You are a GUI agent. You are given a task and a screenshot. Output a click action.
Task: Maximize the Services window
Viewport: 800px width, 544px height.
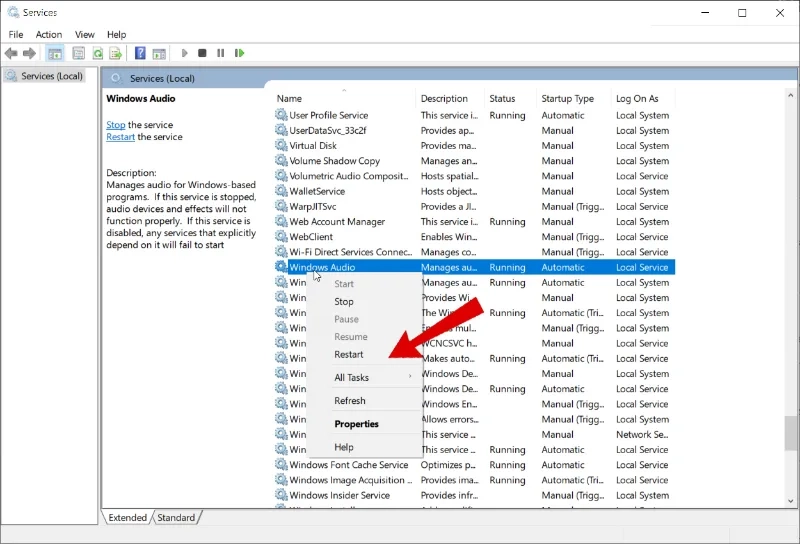pyautogui.click(x=742, y=13)
